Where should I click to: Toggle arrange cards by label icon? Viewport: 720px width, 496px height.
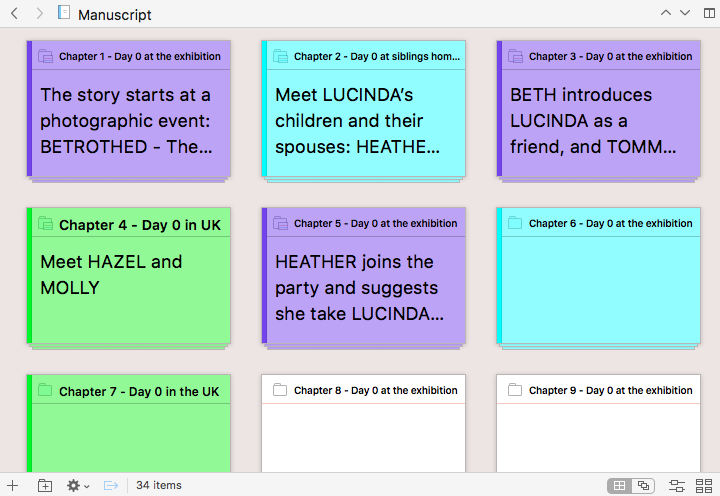pos(677,485)
